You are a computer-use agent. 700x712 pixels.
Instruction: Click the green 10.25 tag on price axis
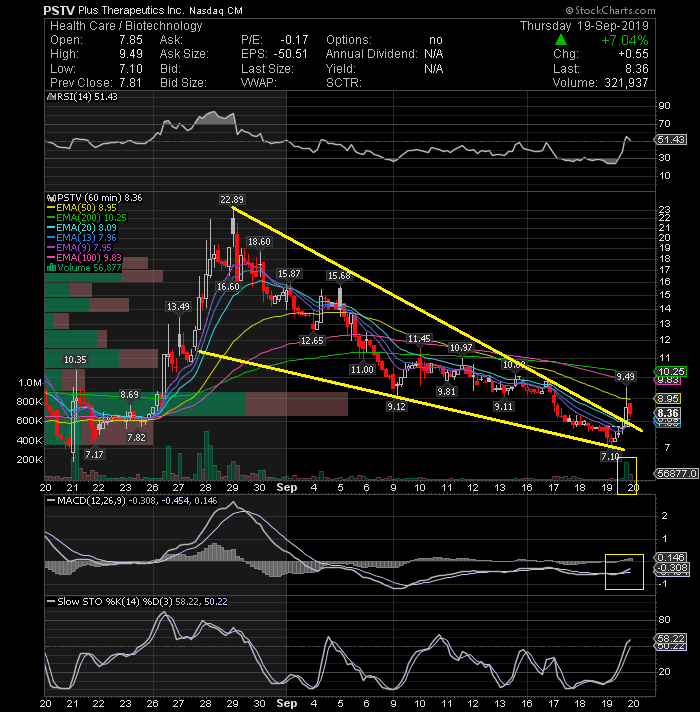pos(671,371)
